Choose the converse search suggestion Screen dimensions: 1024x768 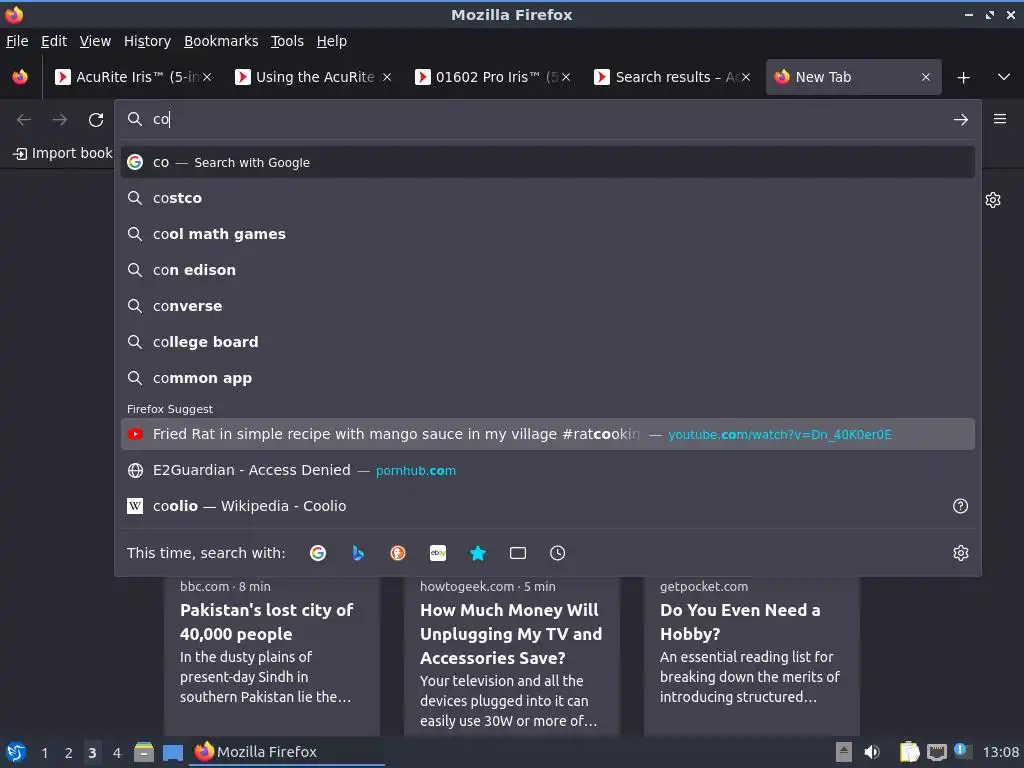click(x=547, y=306)
